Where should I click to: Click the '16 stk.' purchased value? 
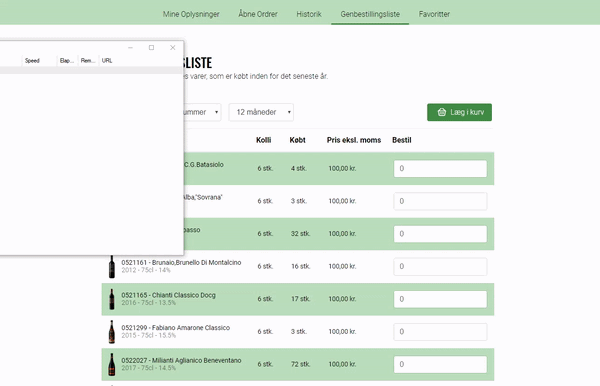[300, 266]
